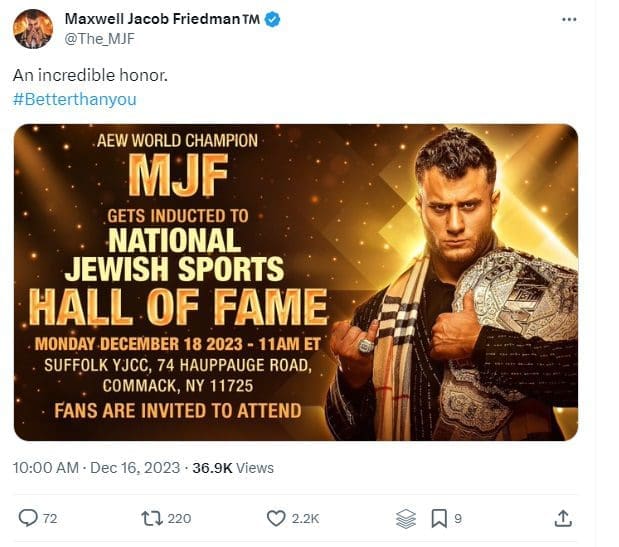Like the post with the heart icon
Image resolution: width=619 pixels, height=547 pixels.
[x=276, y=518]
